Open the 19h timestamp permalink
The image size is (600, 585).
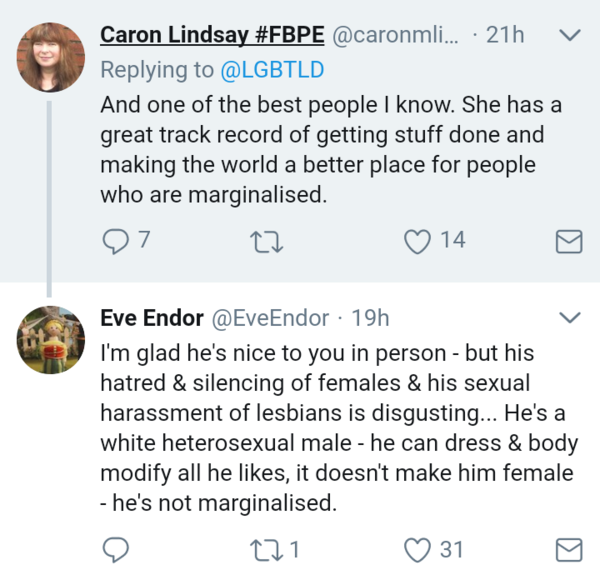(x=372, y=318)
